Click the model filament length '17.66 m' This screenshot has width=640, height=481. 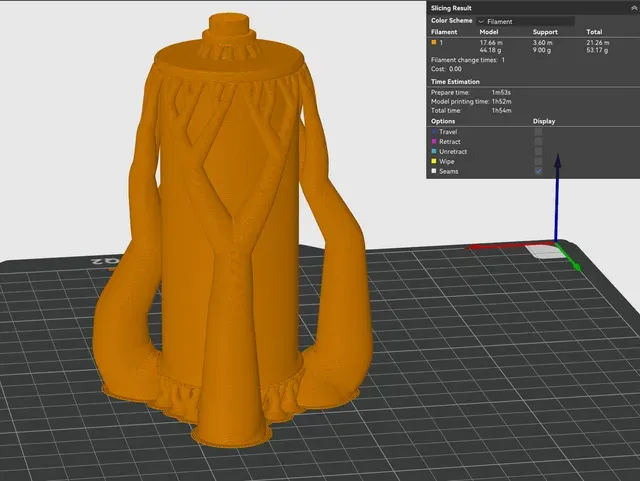(x=491, y=42)
